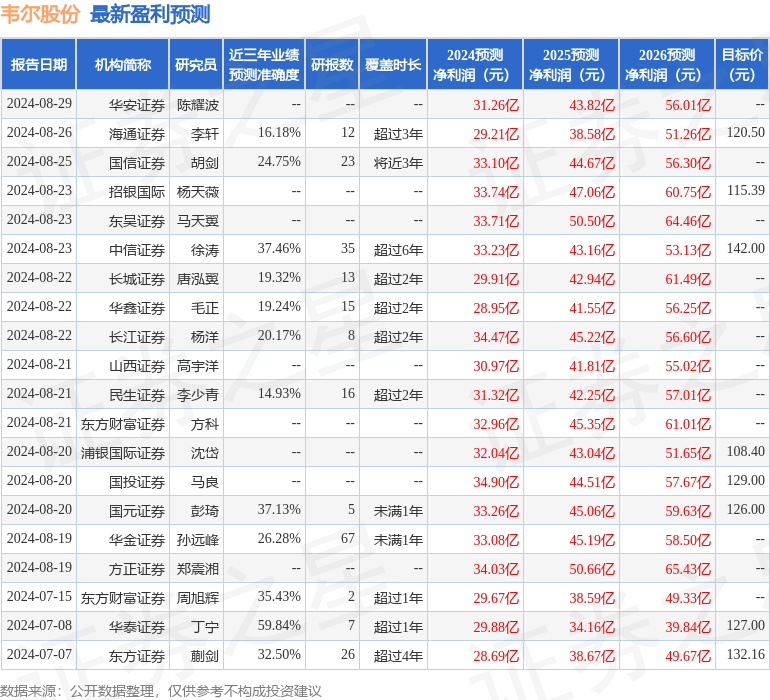Click the date 2024-08-29

click(39, 103)
